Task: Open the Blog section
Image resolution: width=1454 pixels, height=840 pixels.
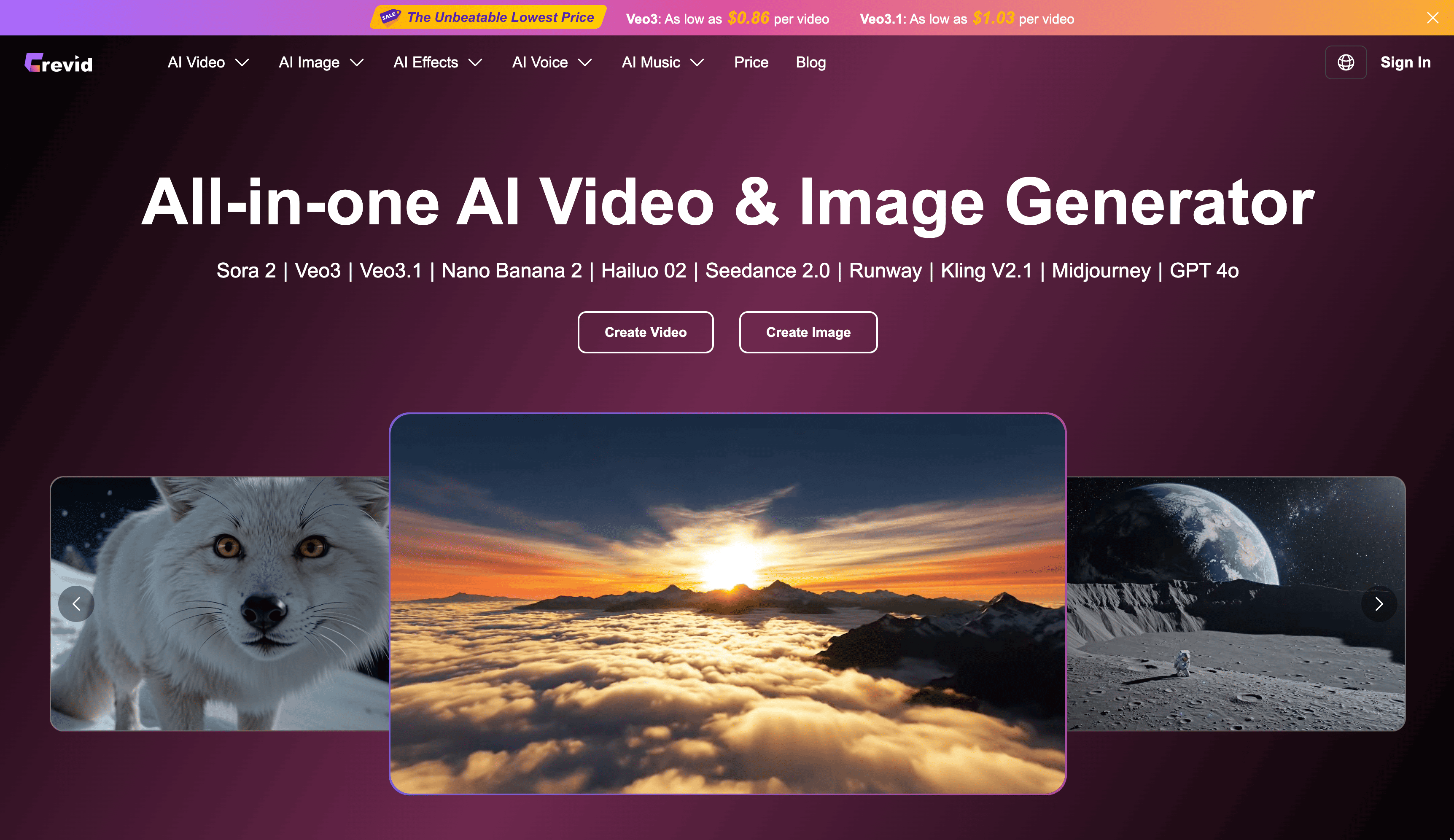Action: pos(810,62)
